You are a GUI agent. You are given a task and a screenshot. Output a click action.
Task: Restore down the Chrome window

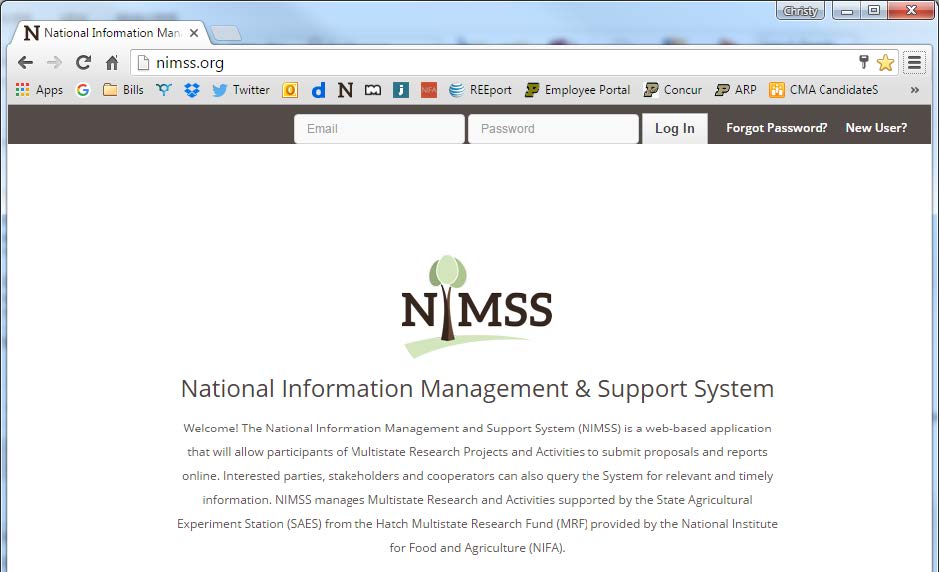[874, 11]
